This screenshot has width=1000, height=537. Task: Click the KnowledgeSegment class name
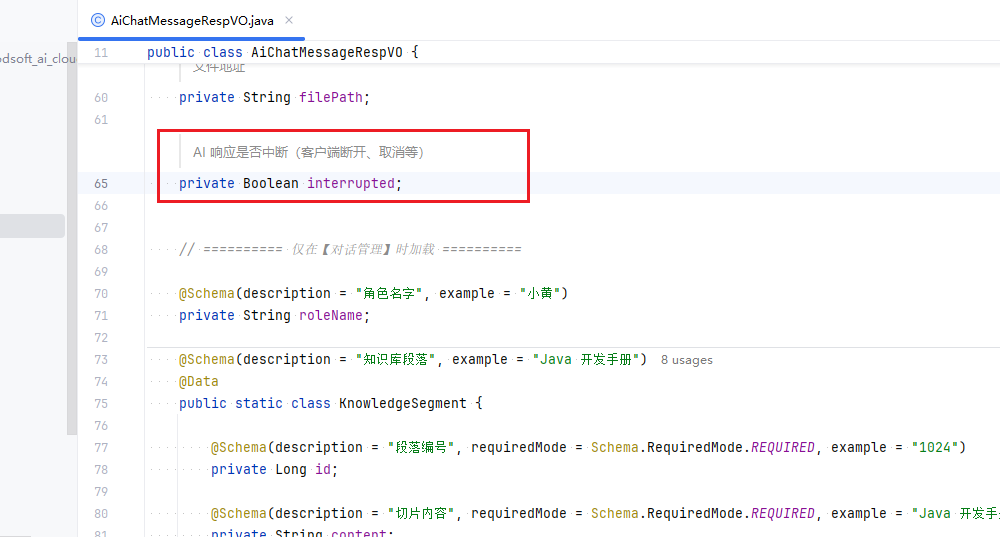click(402, 404)
